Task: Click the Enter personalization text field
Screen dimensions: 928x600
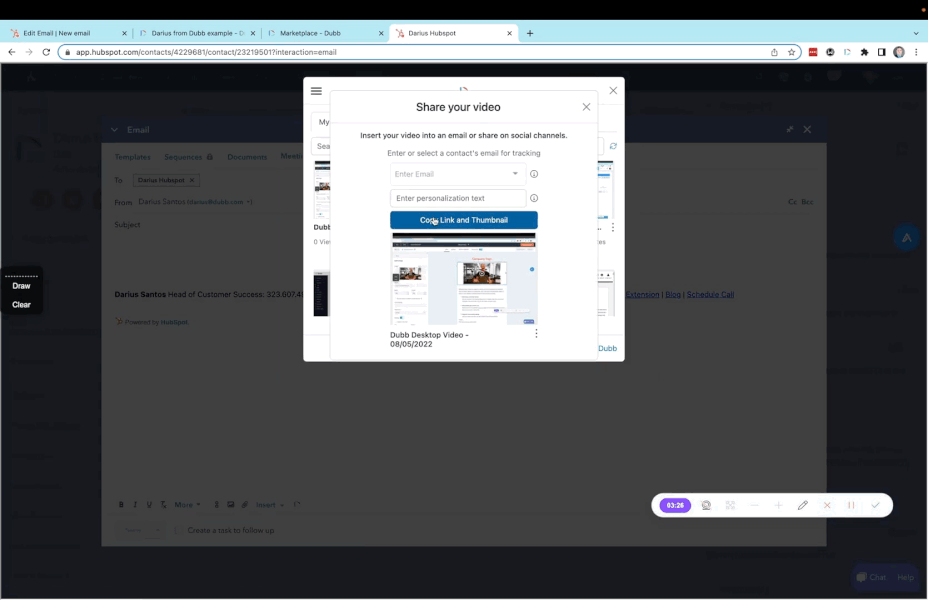Action: click(x=457, y=198)
